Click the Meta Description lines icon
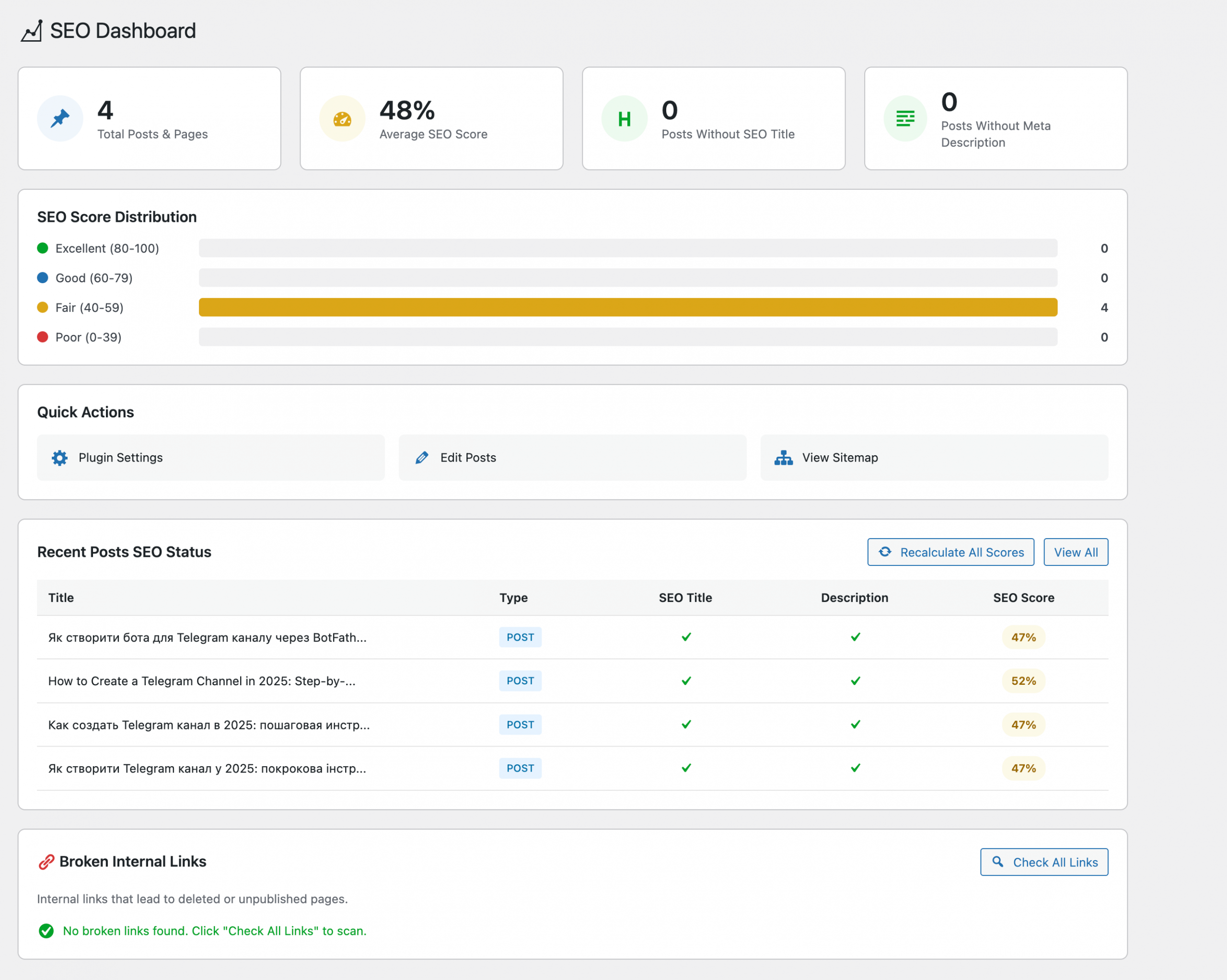 905,118
